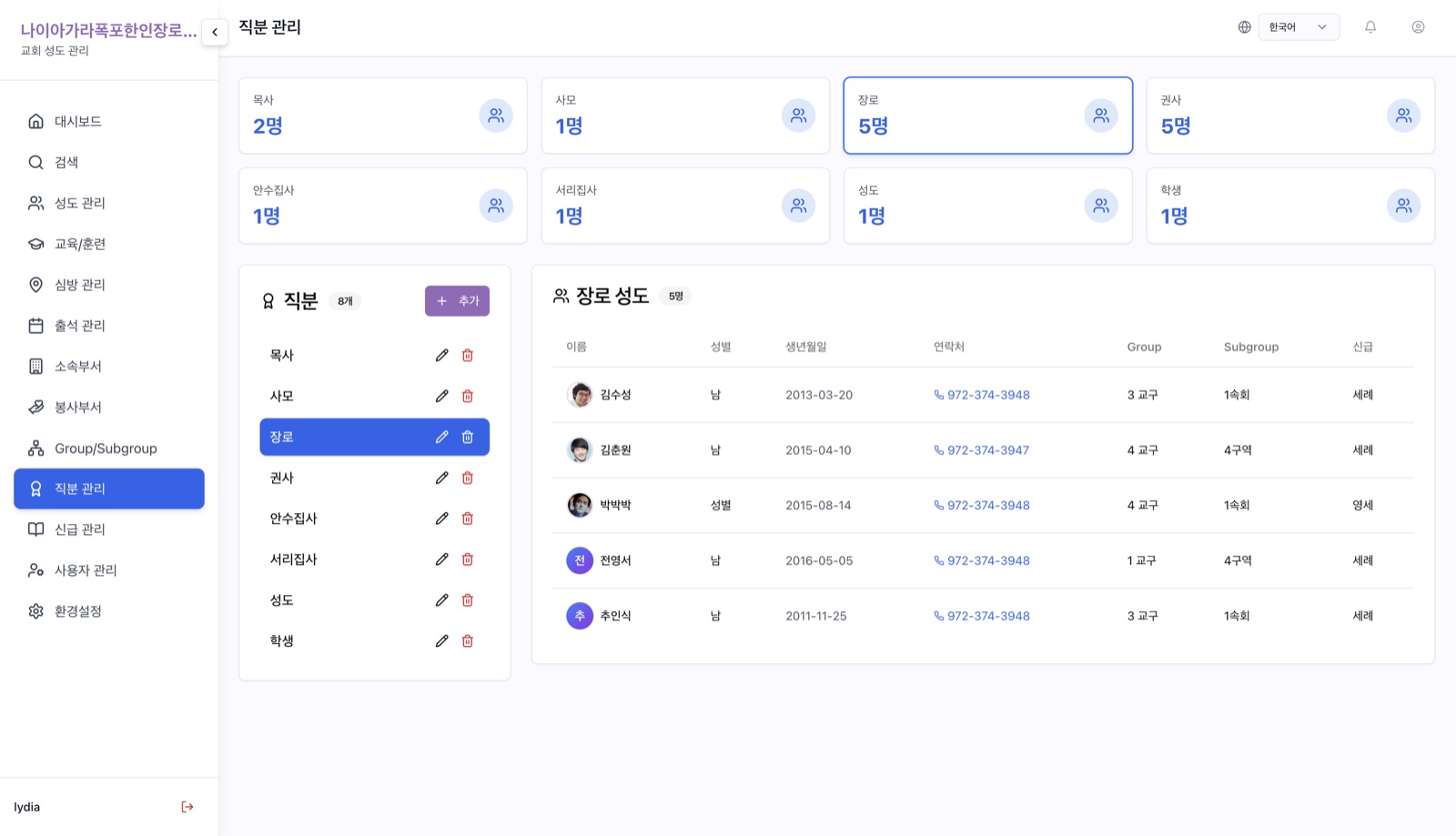Click the logout icon next to lydia
This screenshot has height=836, width=1456.
[x=187, y=807]
